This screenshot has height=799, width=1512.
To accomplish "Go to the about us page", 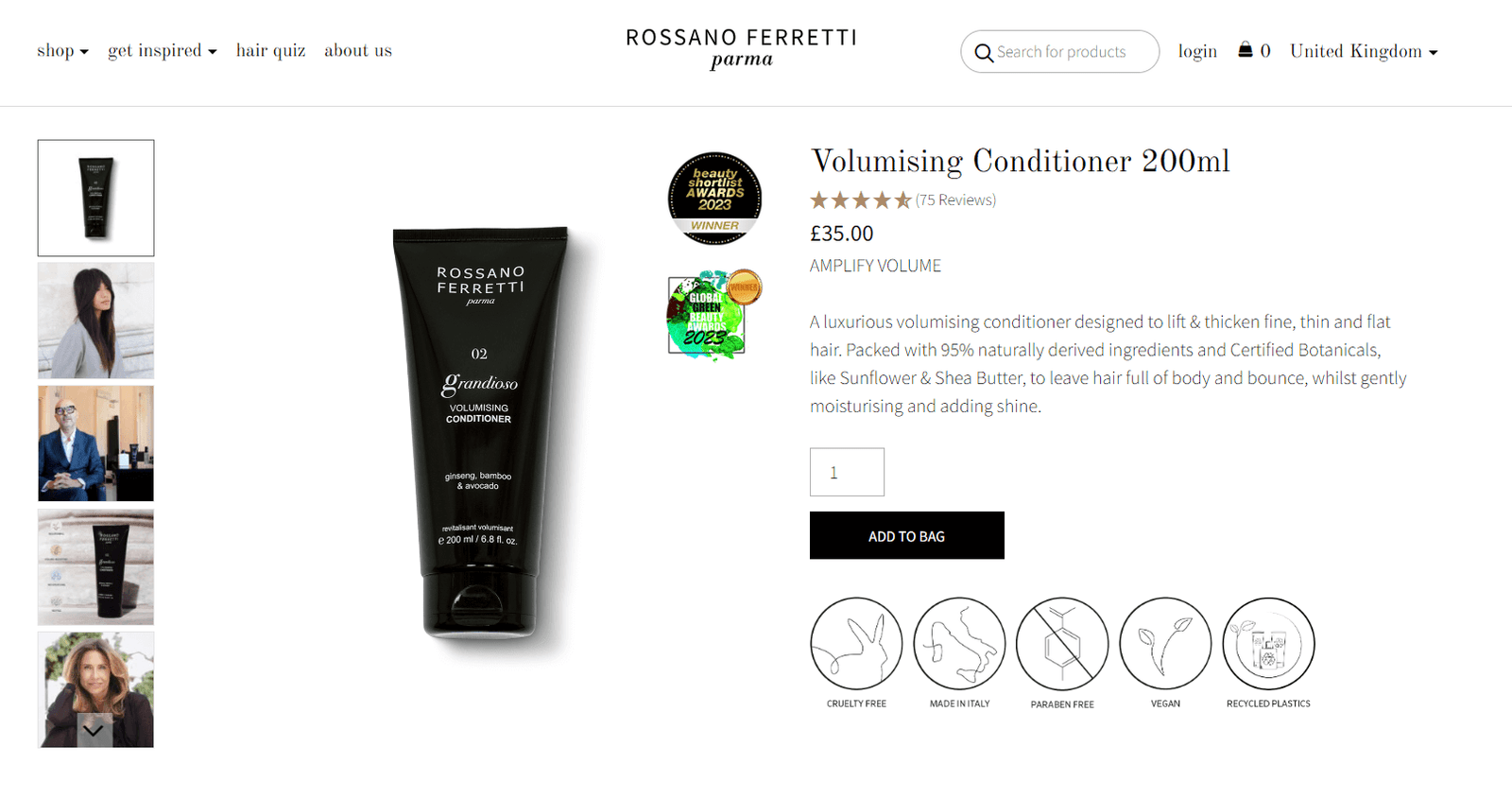I will pyautogui.click(x=358, y=51).
